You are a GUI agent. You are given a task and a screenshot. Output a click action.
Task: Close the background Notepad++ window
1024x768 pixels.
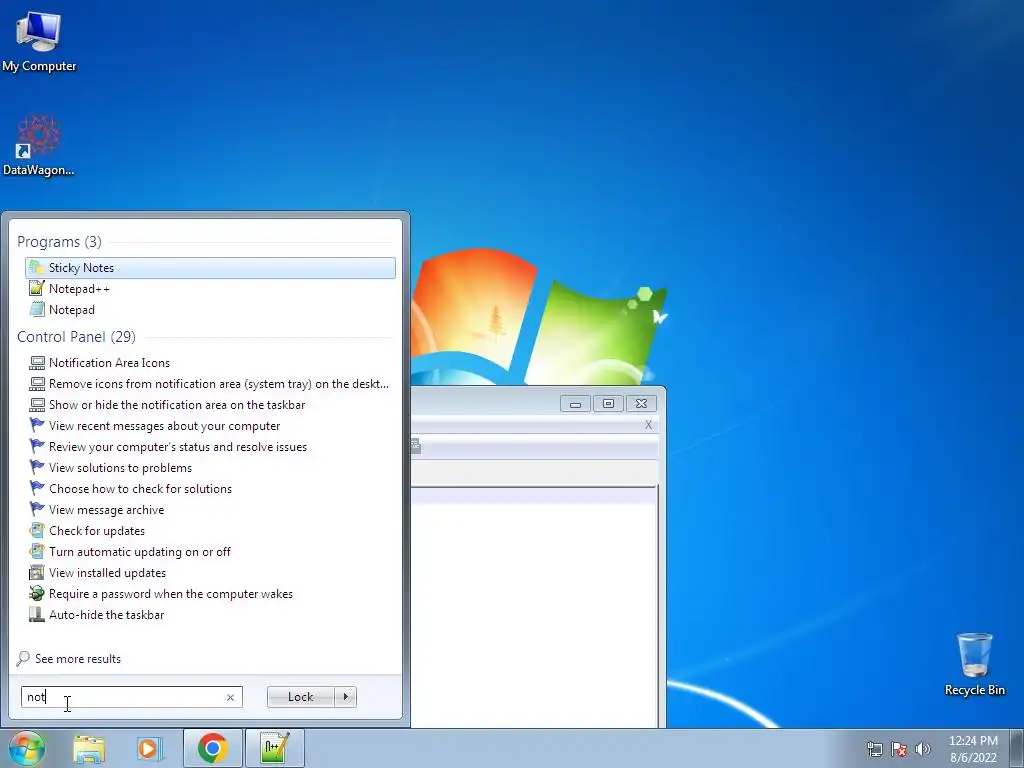tap(641, 404)
